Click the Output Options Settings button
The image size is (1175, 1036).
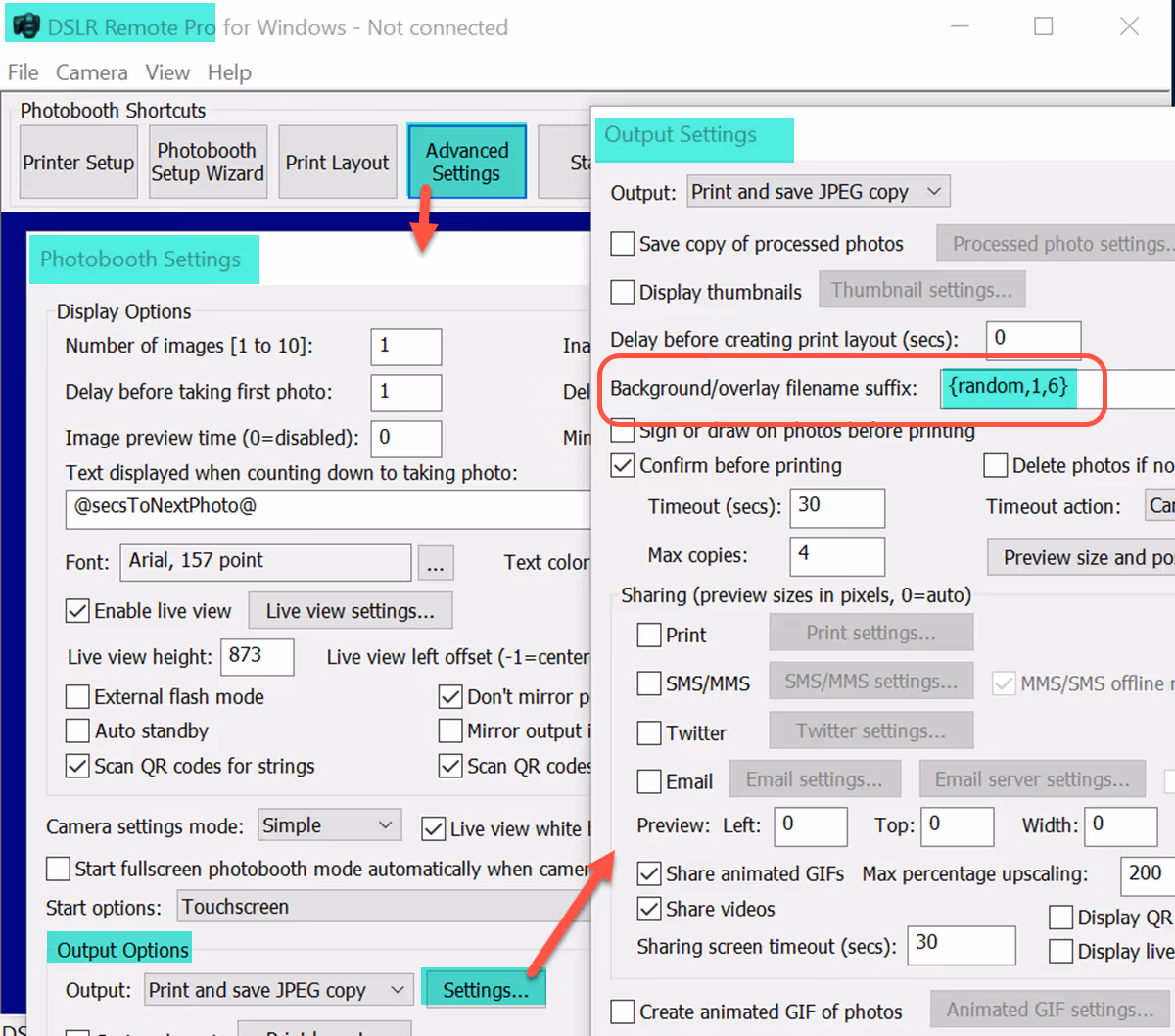click(485, 990)
